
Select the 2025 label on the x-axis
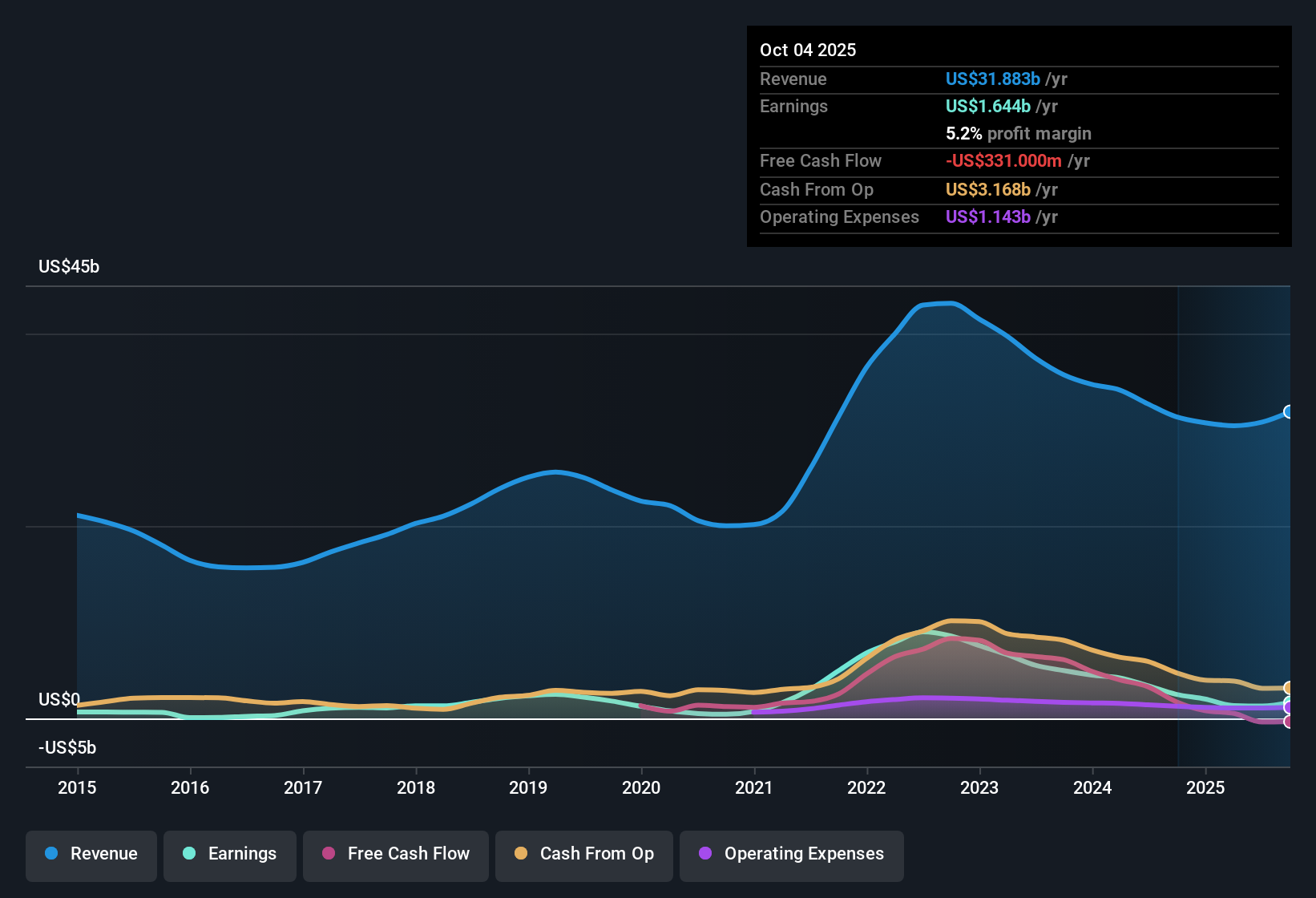coord(1206,788)
